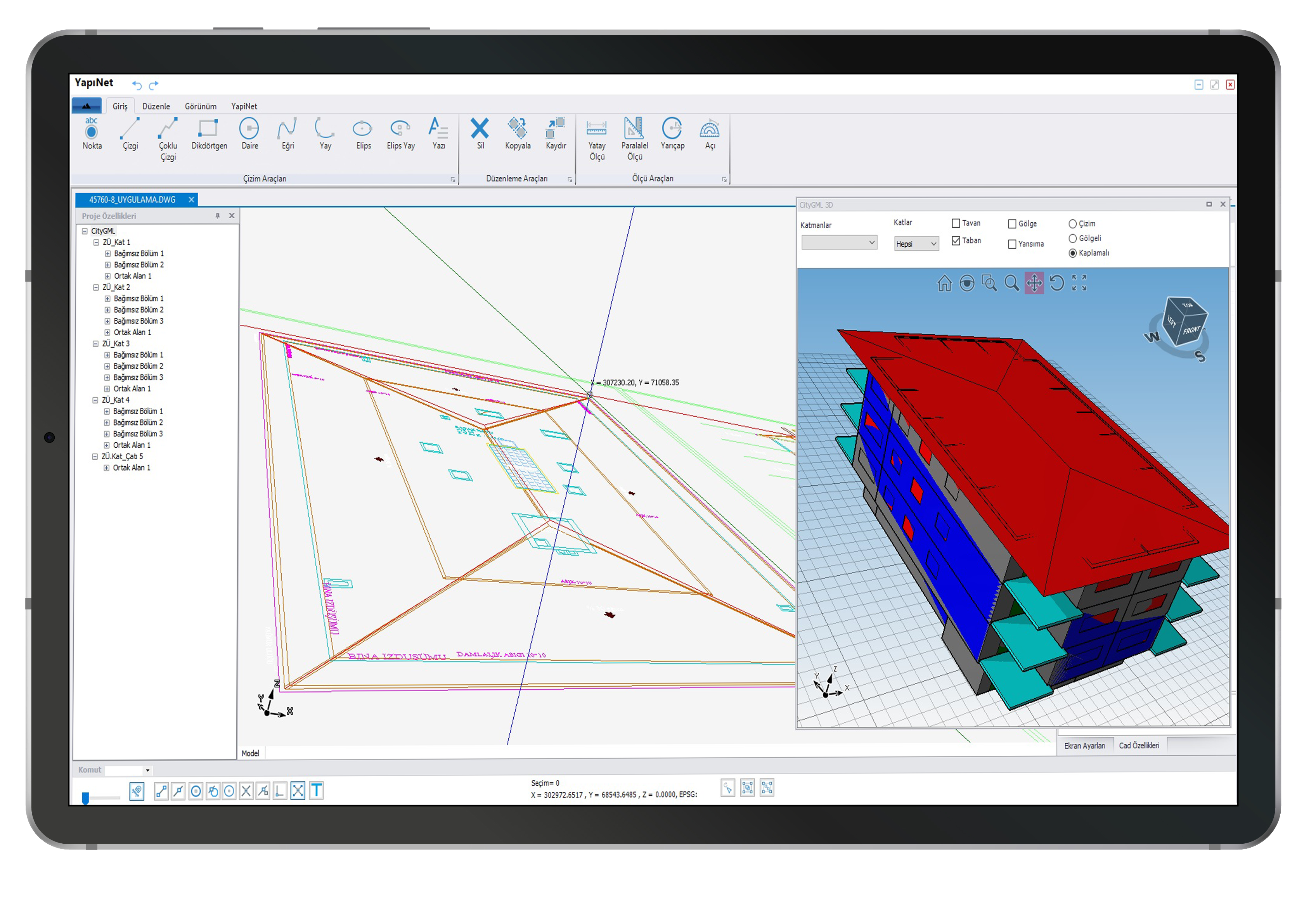Collapse the ZÜ_Kat 2 tree node
This screenshot has width=1316, height=900.
coord(96,287)
